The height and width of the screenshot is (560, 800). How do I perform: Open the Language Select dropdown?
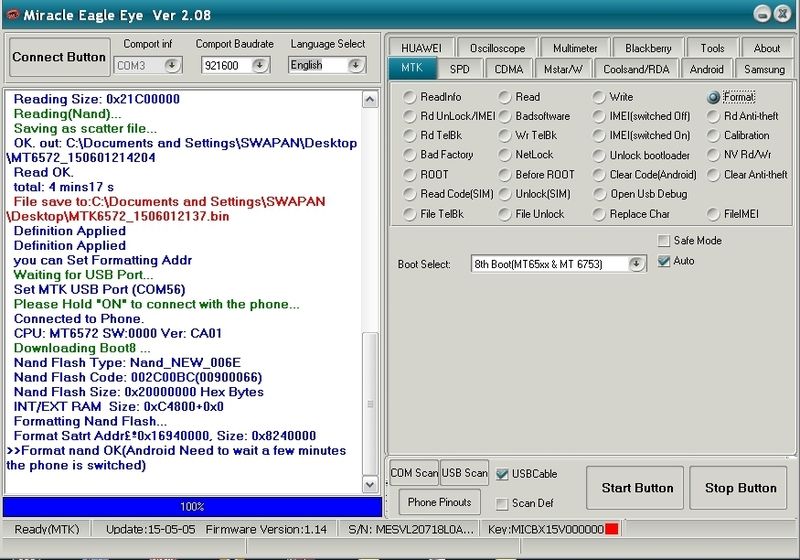[356, 65]
